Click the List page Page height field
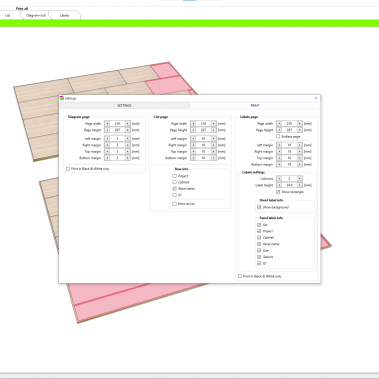The image size is (379, 379). point(203,130)
